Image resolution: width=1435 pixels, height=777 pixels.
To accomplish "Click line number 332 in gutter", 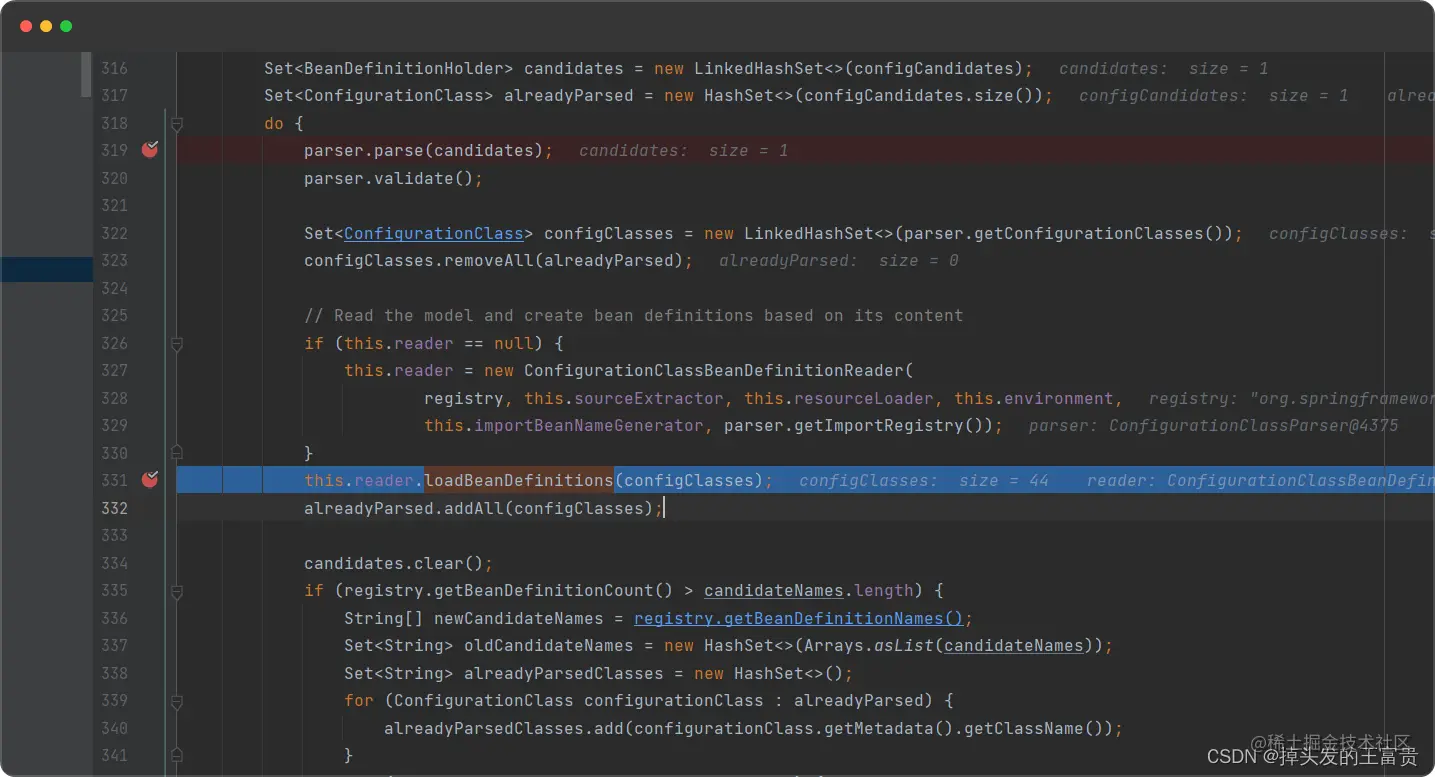I will coord(114,508).
